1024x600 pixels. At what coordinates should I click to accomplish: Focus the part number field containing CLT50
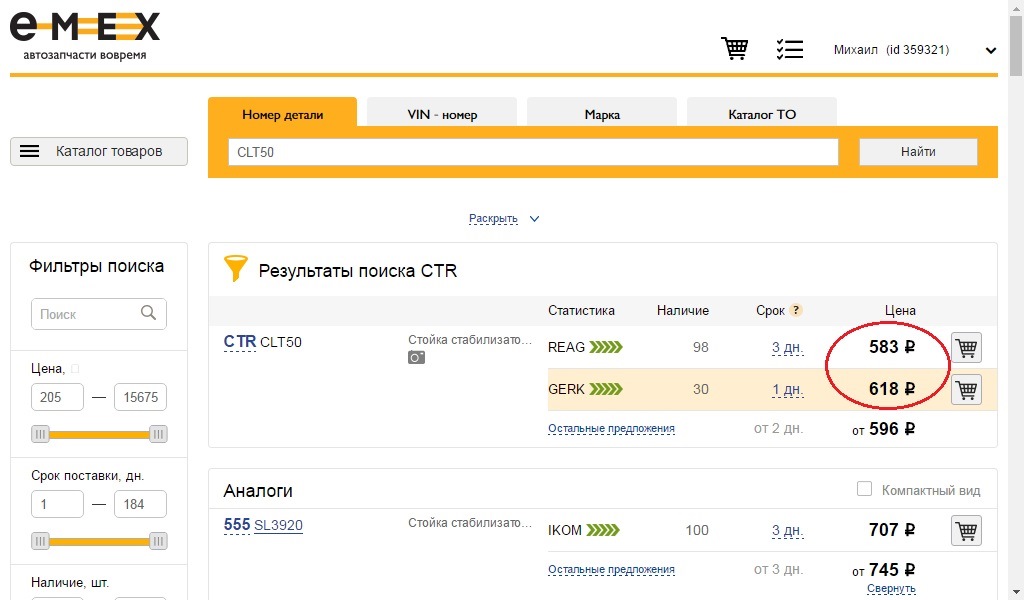click(x=533, y=152)
